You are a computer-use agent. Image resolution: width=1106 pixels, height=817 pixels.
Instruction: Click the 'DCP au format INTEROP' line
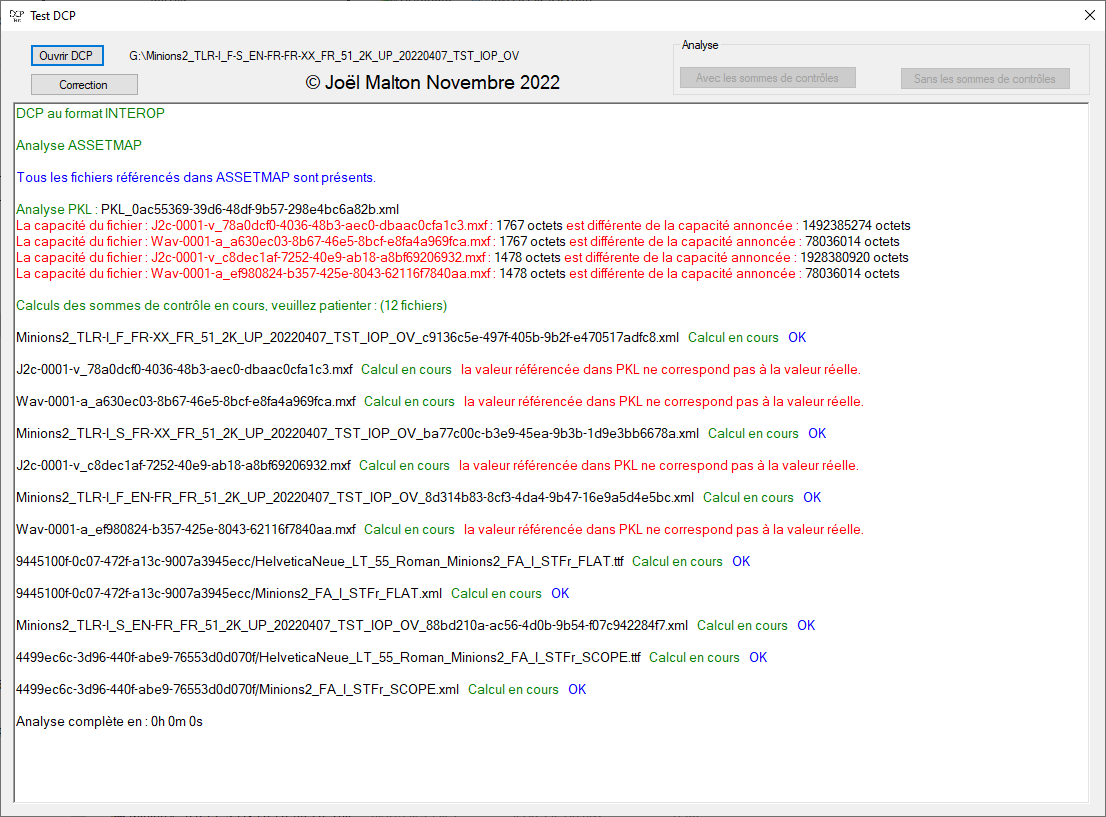click(x=90, y=114)
